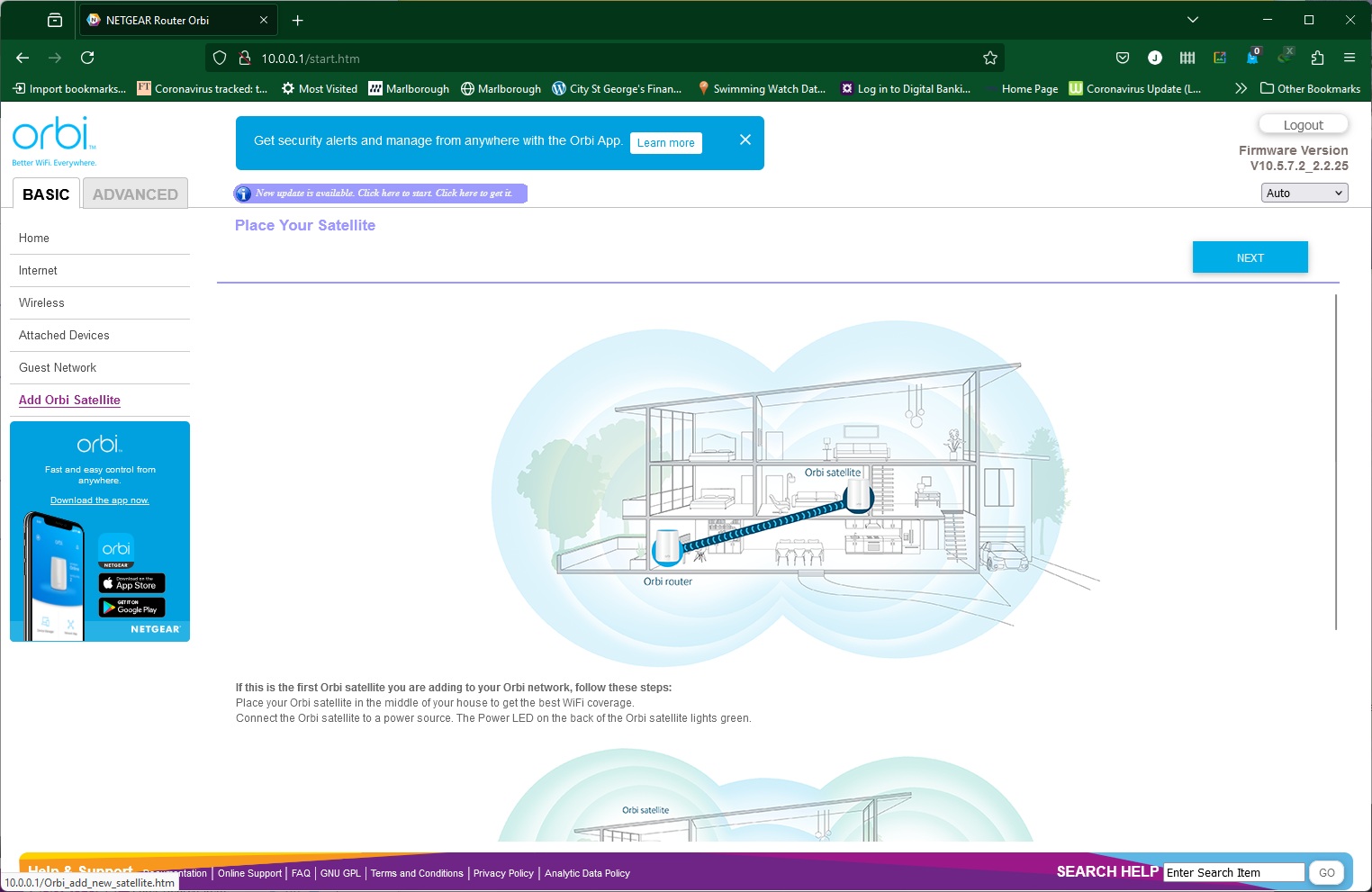Dismiss the Orbi App security alert banner

click(x=745, y=140)
